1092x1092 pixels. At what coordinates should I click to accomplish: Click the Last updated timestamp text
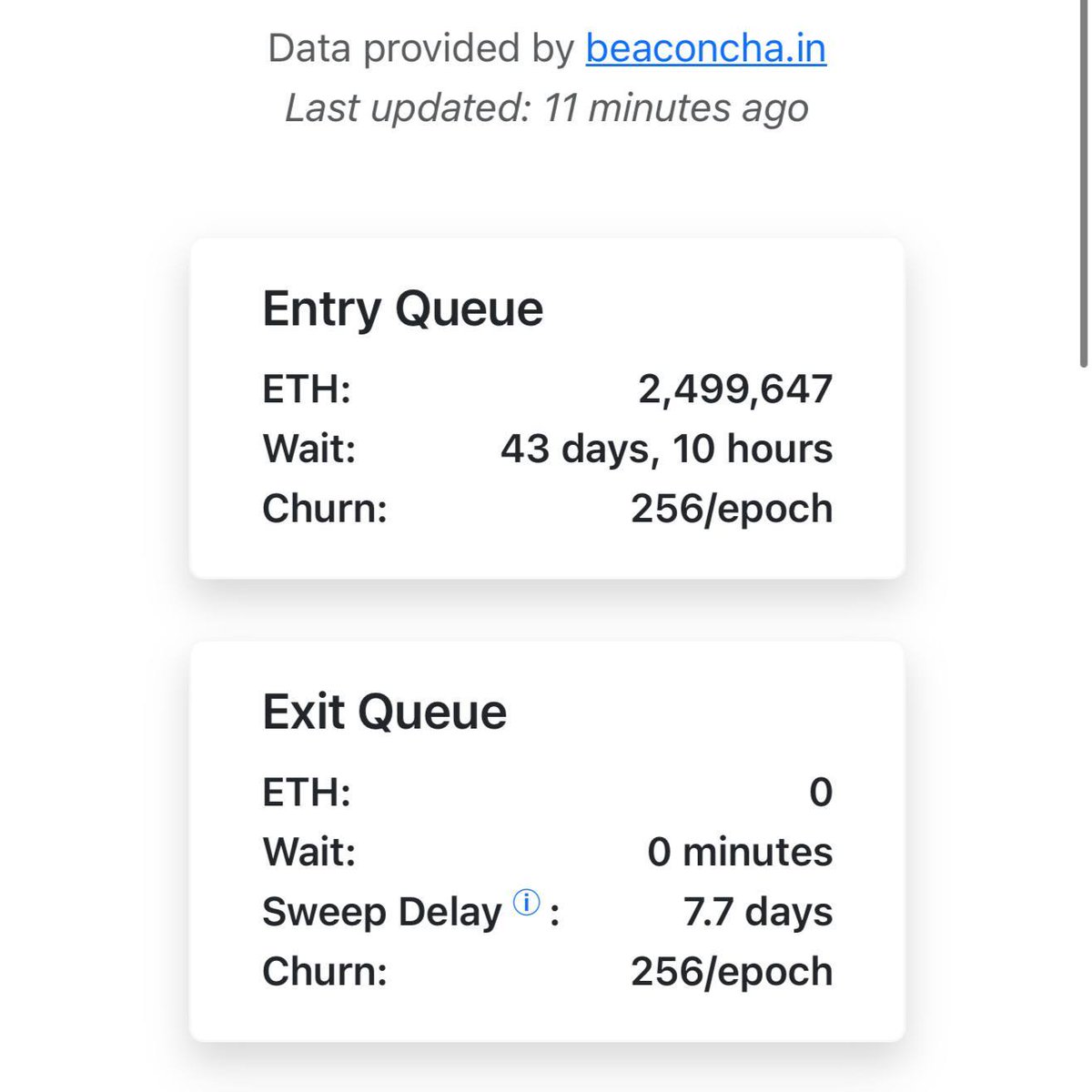(547, 108)
